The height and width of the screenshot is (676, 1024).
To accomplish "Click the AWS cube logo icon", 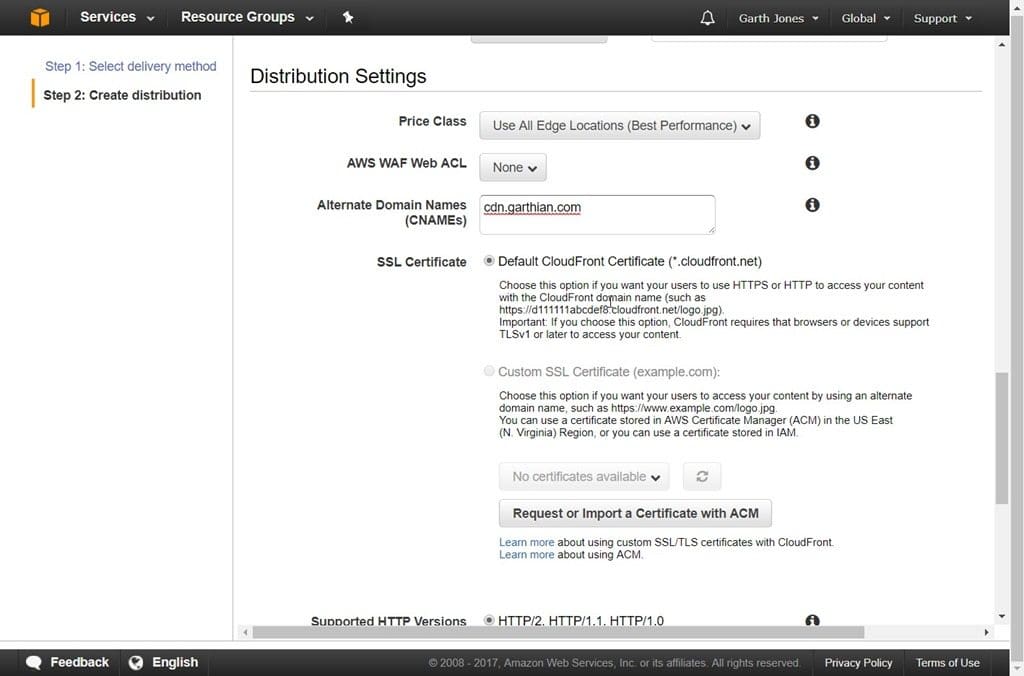I will (40, 17).
